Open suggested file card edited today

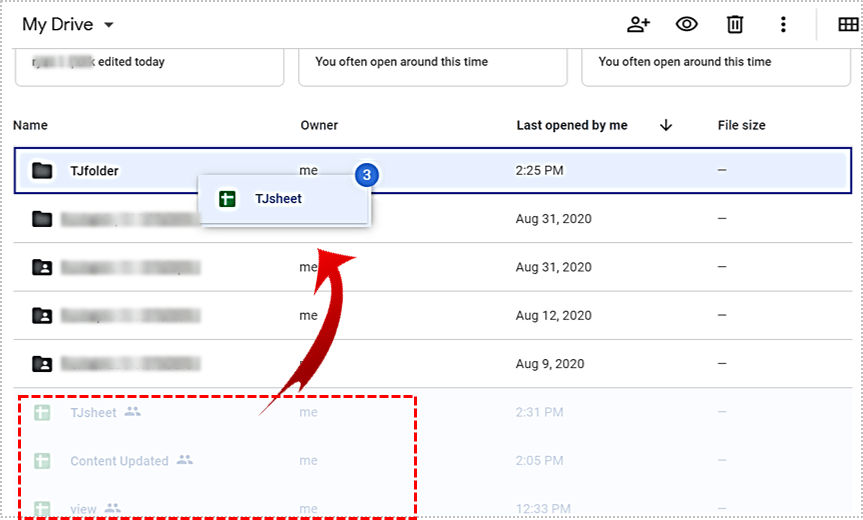point(148,64)
